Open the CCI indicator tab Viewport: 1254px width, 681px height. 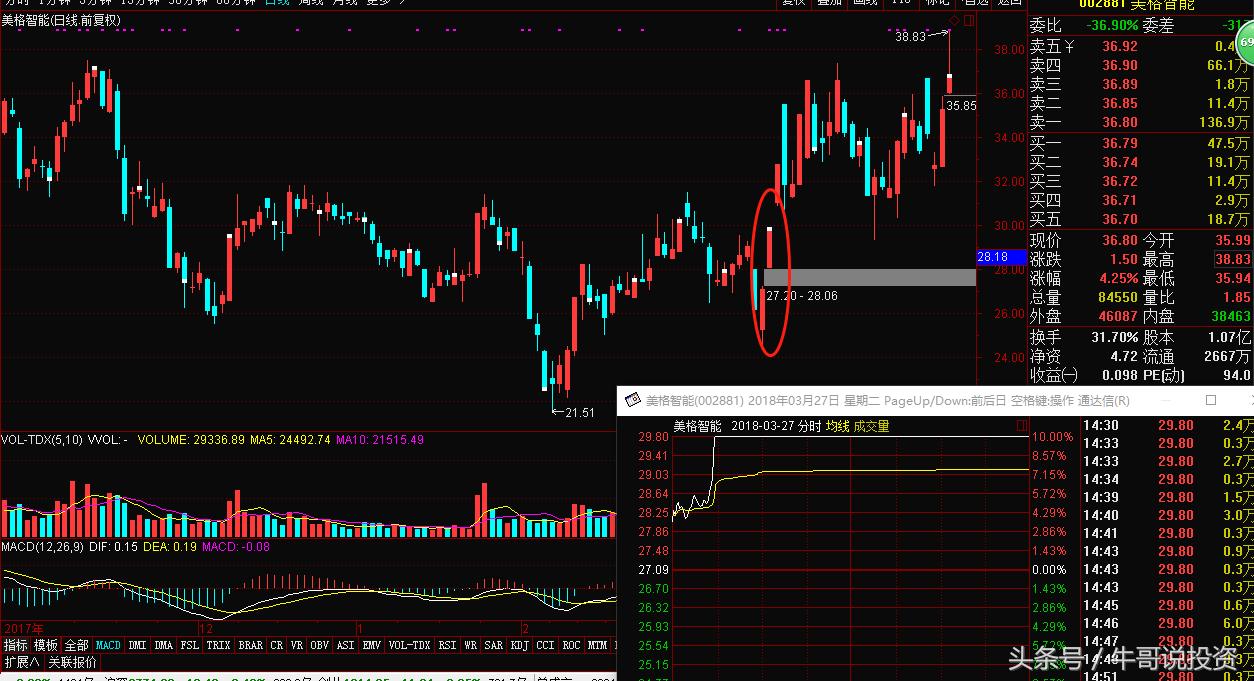pyautogui.click(x=545, y=645)
